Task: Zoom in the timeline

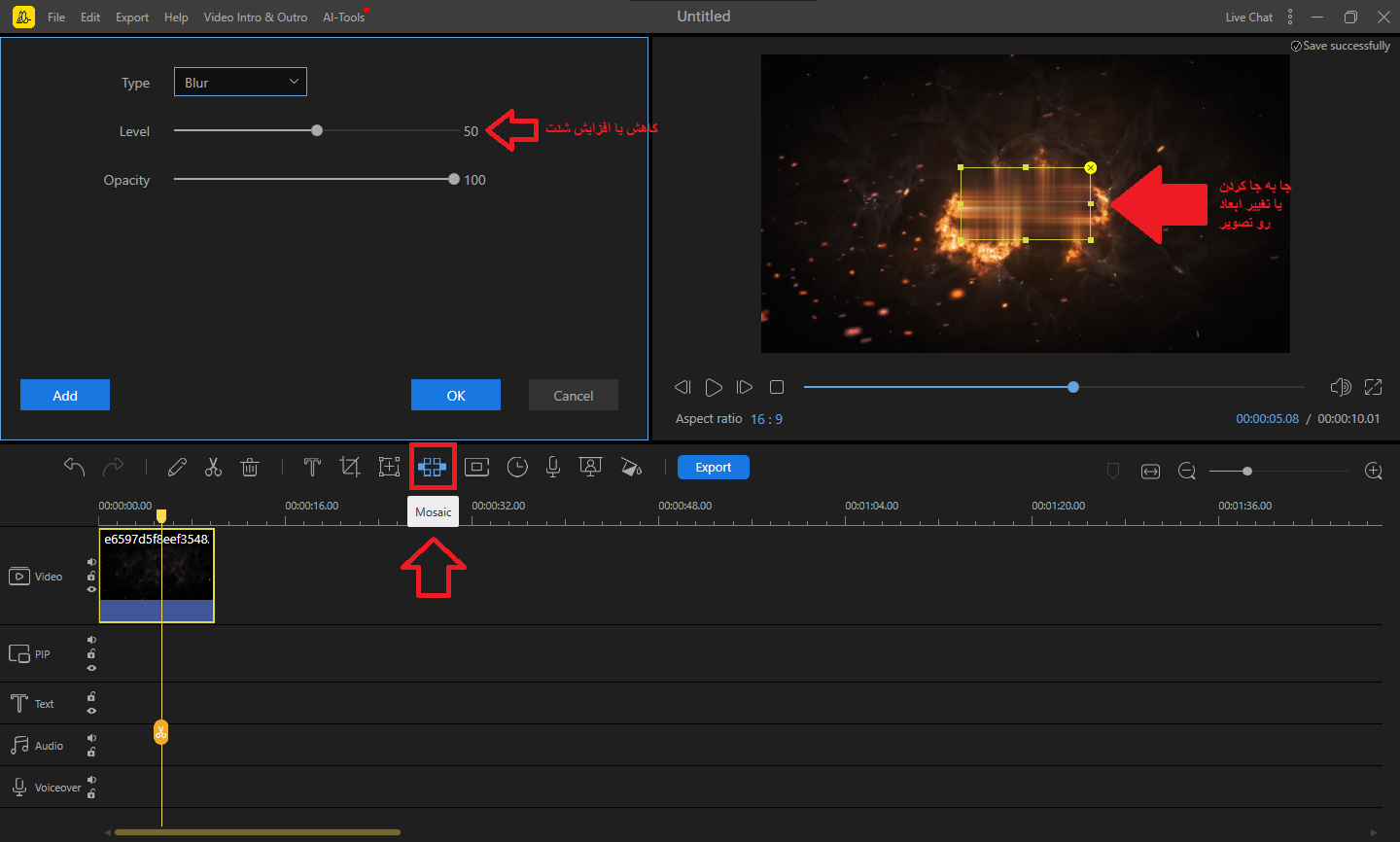Action: click(x=1374, y=471)
